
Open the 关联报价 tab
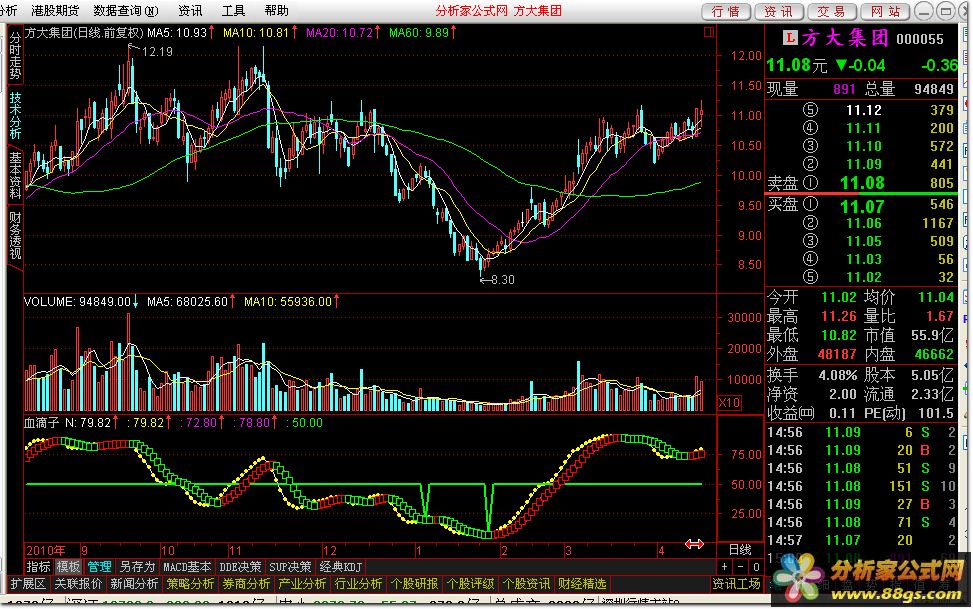[78, 584]
